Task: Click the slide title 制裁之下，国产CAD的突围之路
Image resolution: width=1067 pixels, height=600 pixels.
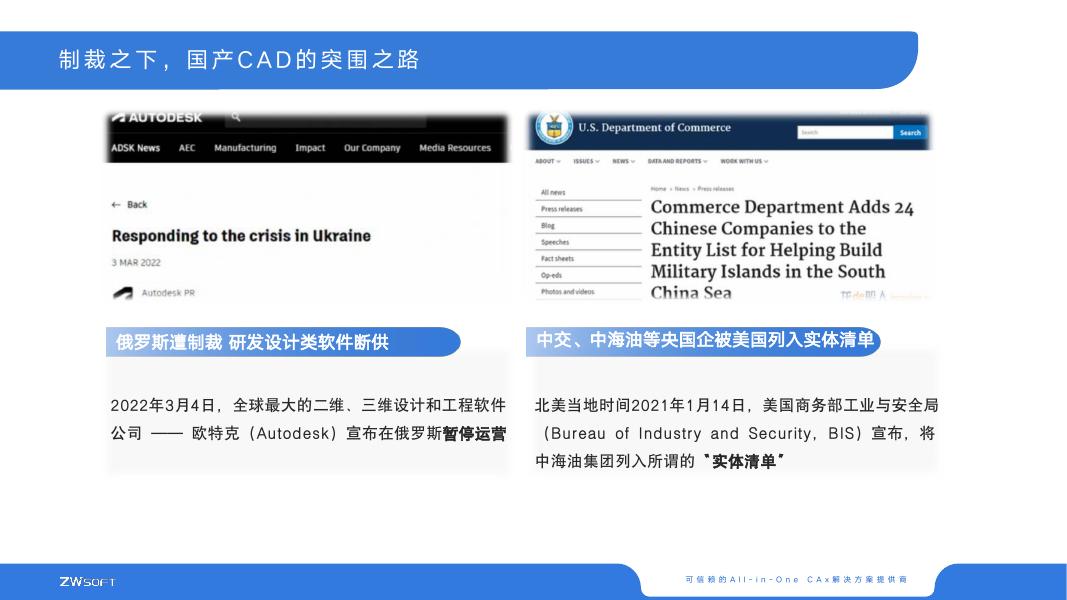Action: coord(239,60)
